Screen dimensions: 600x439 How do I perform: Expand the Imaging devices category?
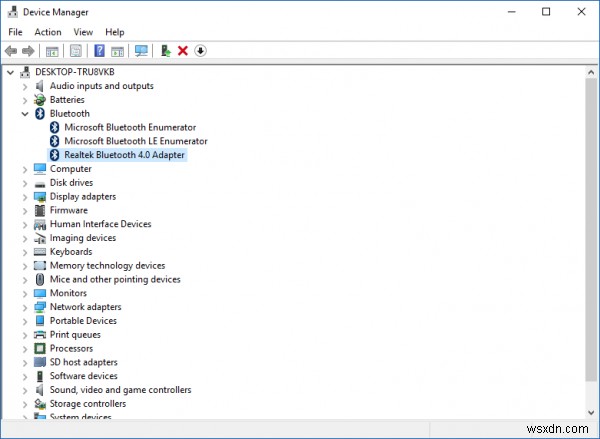click(25, 238)
